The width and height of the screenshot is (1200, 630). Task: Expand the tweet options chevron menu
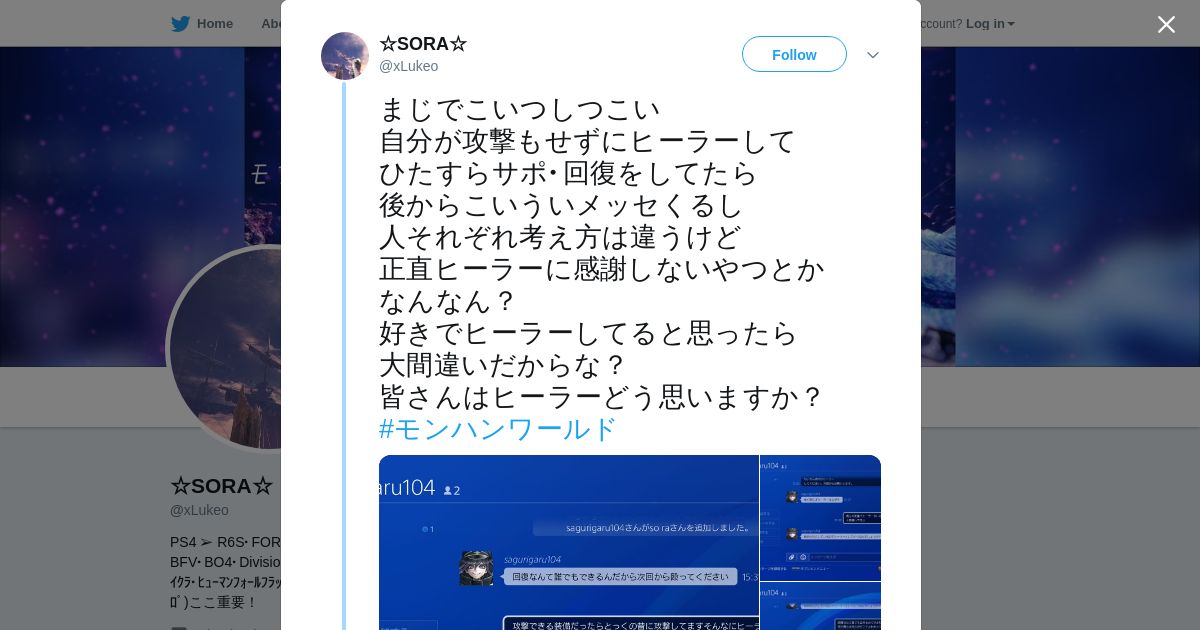coord(873,55)
